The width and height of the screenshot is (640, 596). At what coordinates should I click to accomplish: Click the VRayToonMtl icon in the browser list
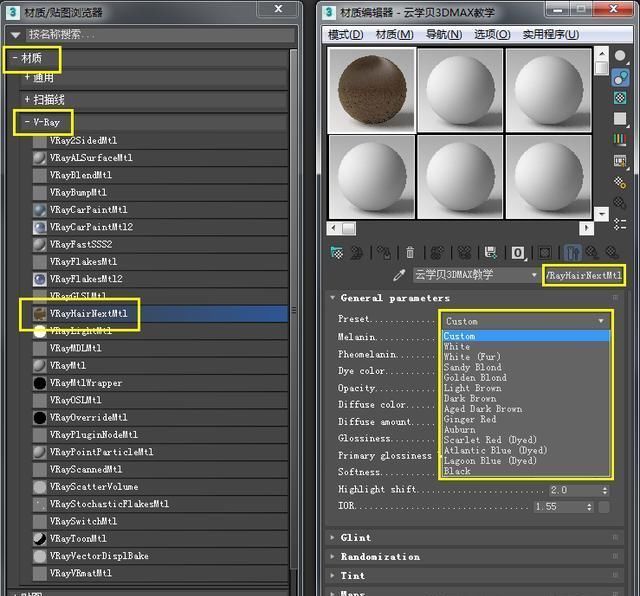(40, 539)
